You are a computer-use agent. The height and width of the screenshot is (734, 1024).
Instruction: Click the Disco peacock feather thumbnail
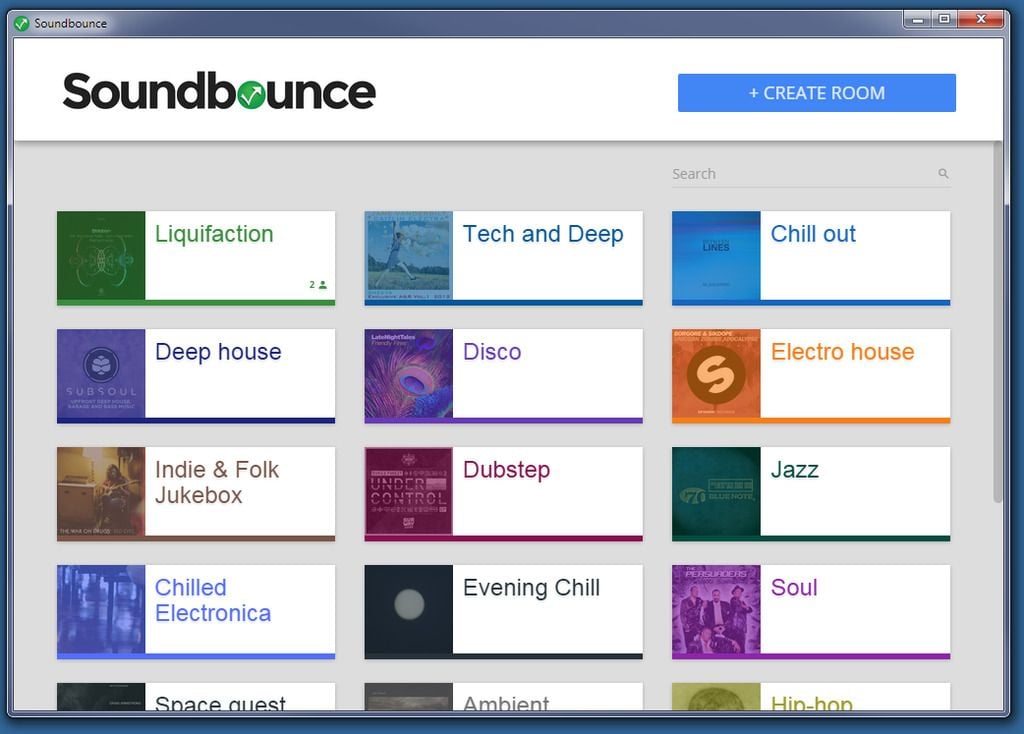click(x=409, y=374)
